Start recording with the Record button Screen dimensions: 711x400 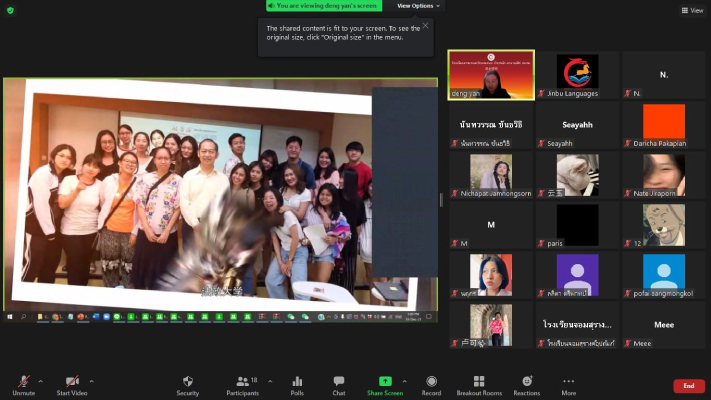[431, 383]
